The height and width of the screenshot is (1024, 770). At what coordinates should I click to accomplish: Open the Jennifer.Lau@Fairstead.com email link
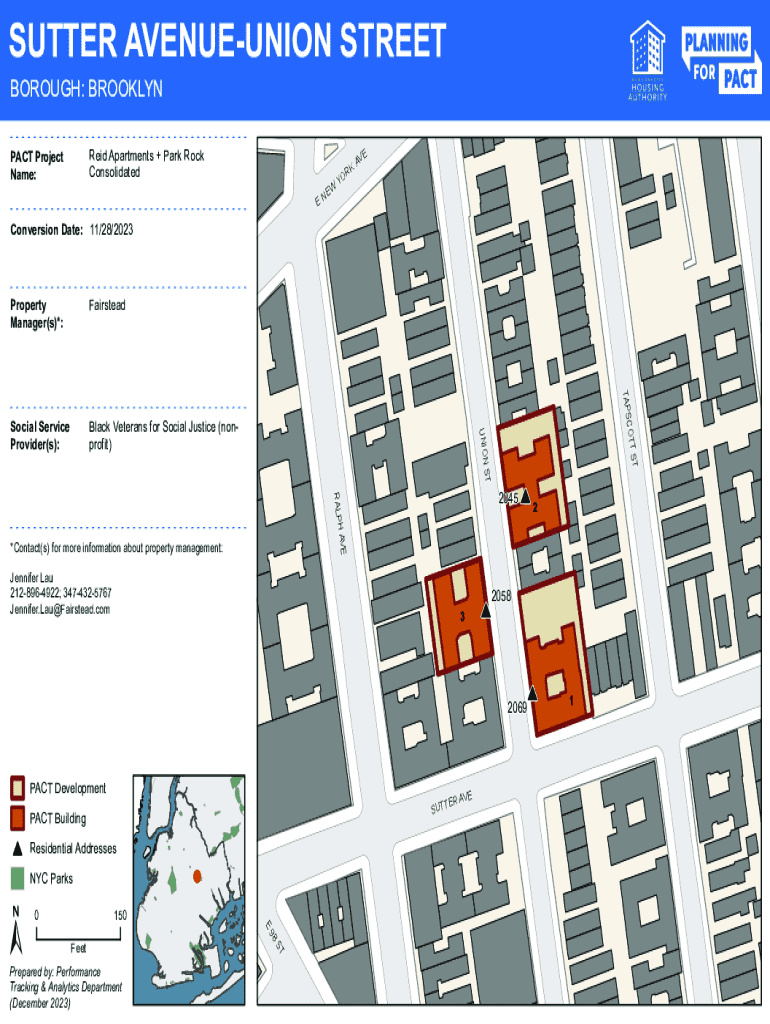tap(60, 609)
